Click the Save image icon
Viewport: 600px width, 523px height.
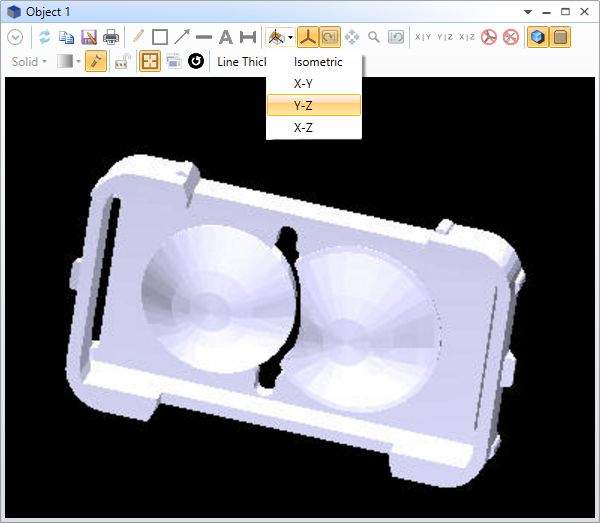pyautogui.click(x=89, y=37)
